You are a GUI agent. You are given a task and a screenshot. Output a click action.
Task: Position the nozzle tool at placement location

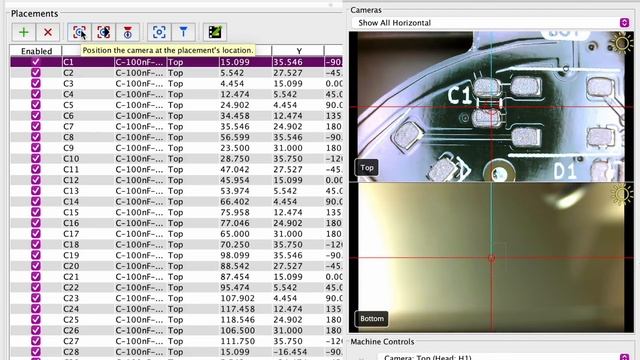tap(128, 32)
